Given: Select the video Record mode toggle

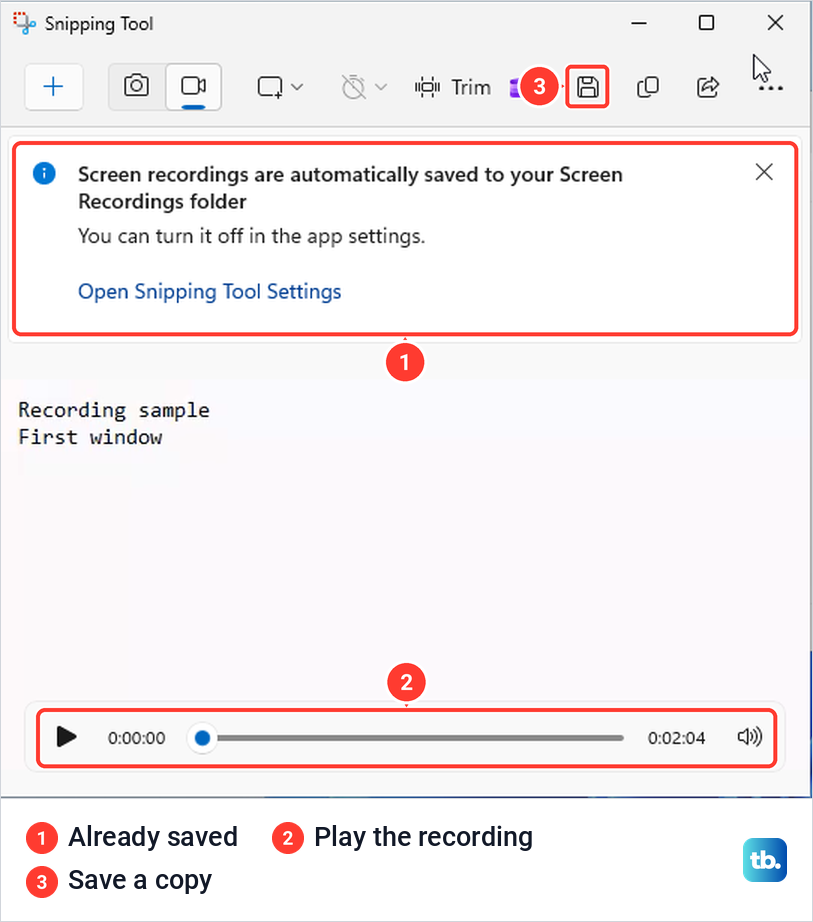Looking at the screenshot, I should point(193,87).
